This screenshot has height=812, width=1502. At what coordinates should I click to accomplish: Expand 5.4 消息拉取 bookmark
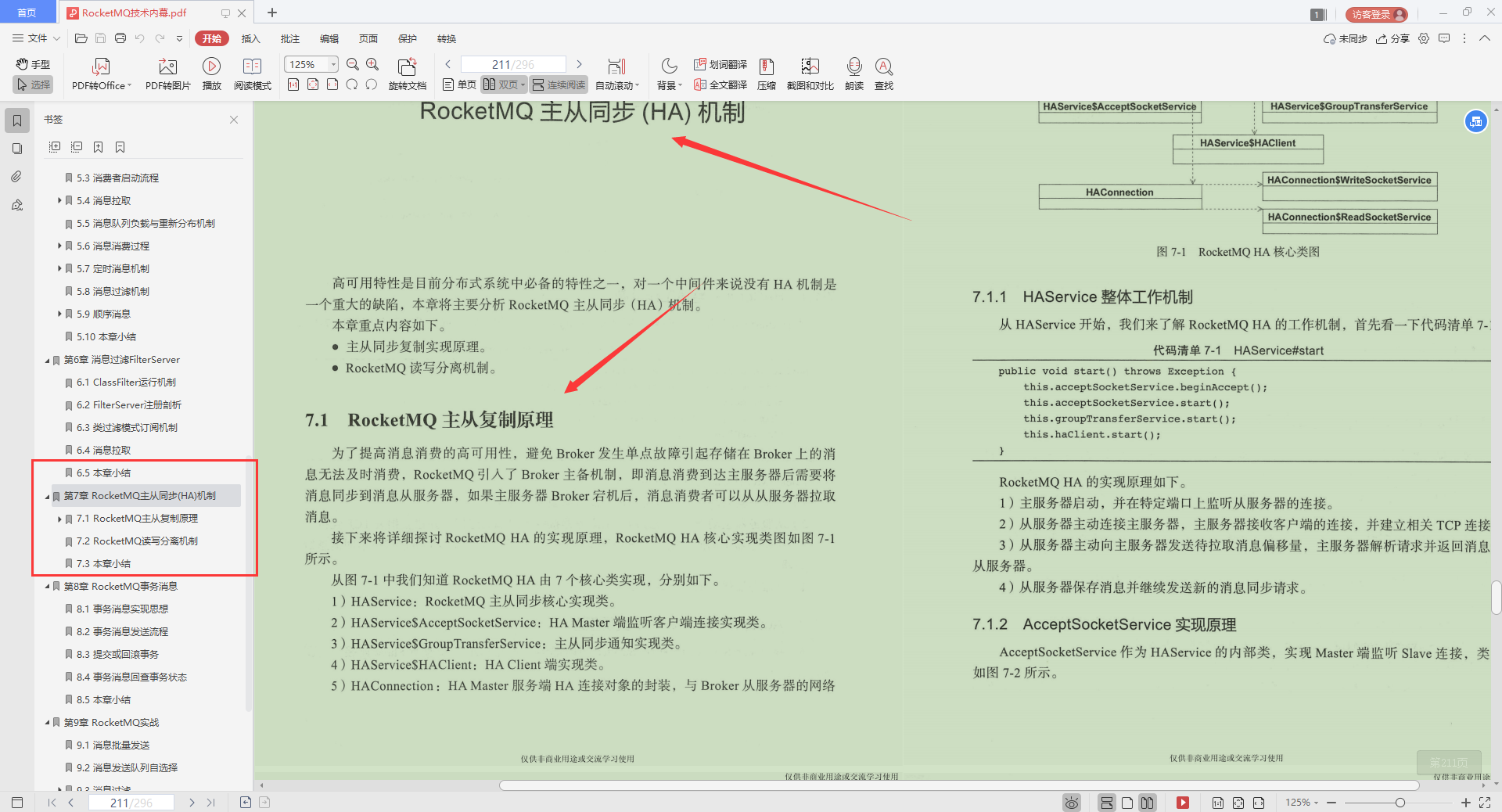tap(59, 201)
